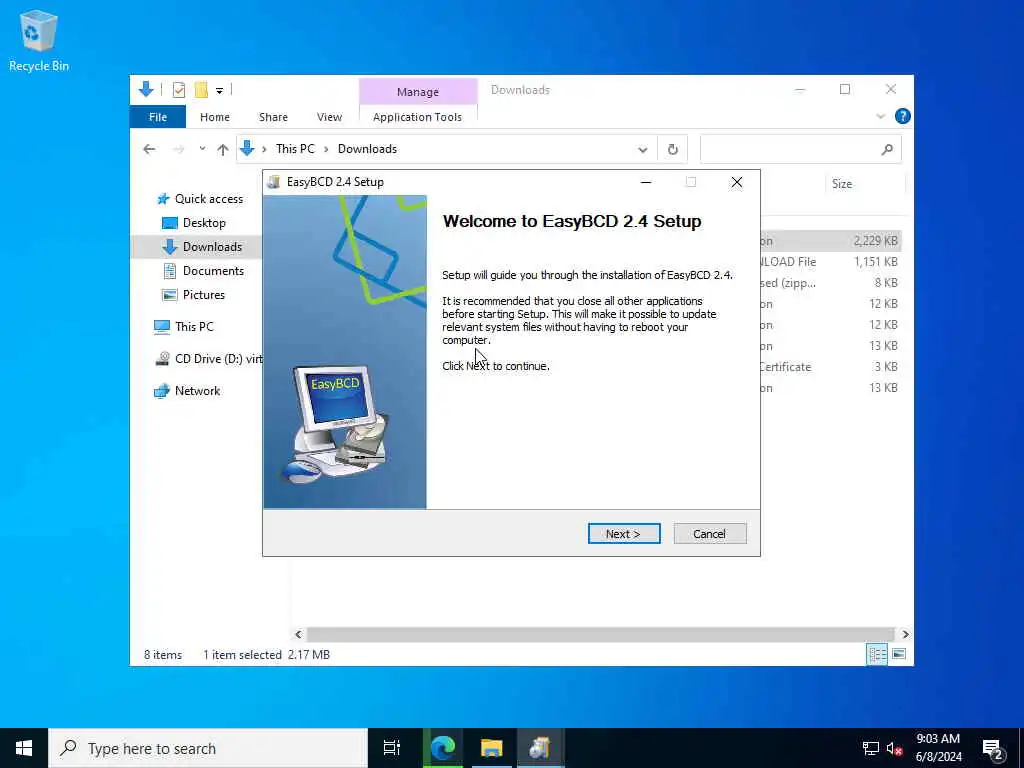Viewport: 1024px width, 768px height.
Task: Switch to Large icons view layout
Action: (899, 654)
